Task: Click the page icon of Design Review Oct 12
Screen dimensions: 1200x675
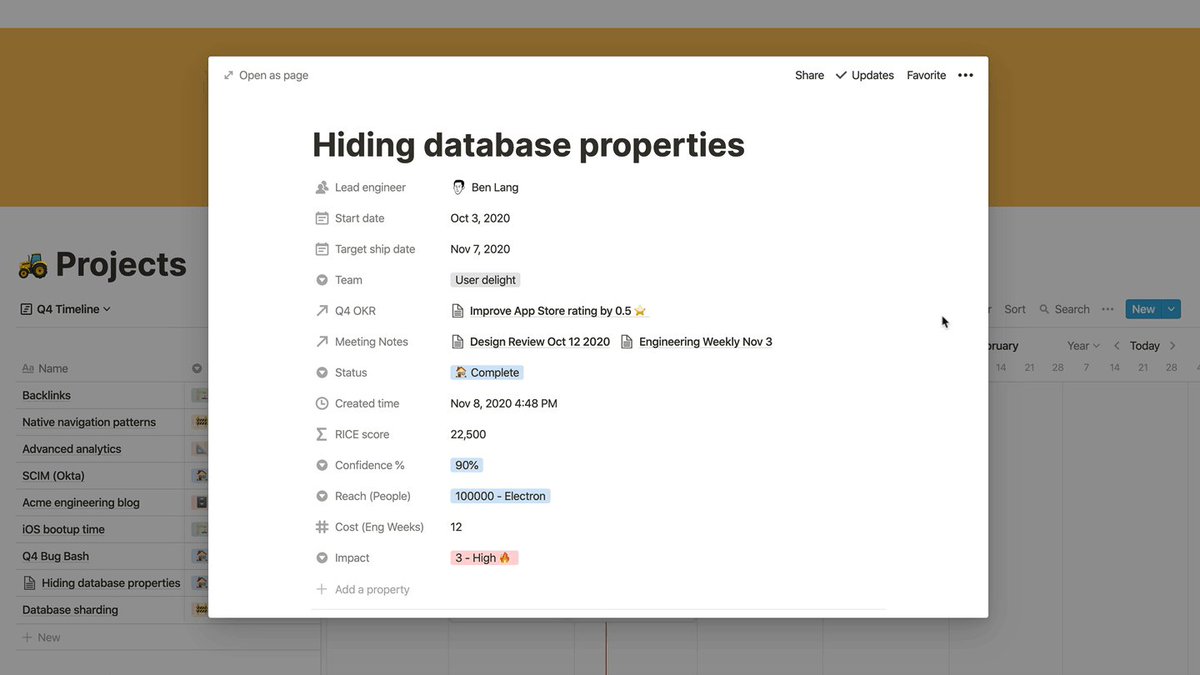Action: coord(458,342)
